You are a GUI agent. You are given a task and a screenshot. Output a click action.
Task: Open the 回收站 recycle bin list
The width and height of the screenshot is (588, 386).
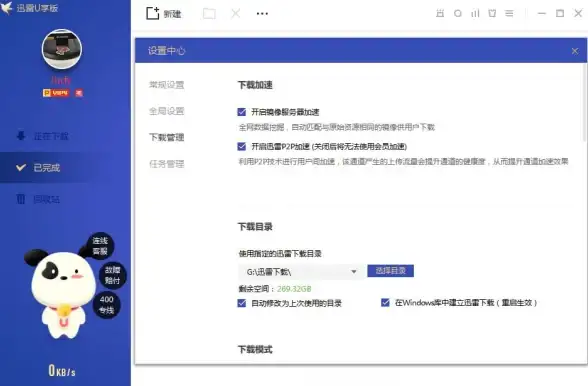click(x=38, y=199)
